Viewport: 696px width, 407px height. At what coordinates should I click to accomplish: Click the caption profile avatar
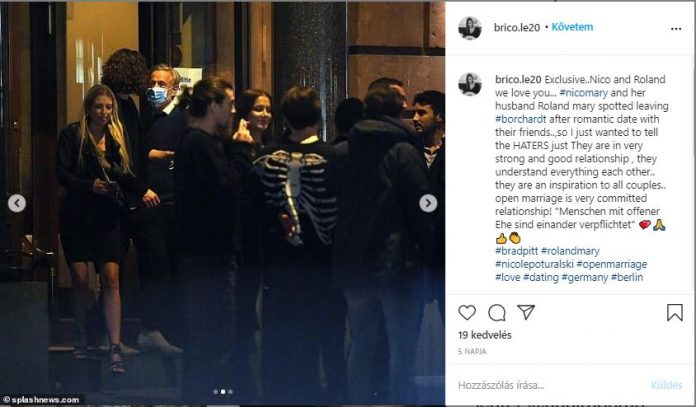tap(470, 84)
